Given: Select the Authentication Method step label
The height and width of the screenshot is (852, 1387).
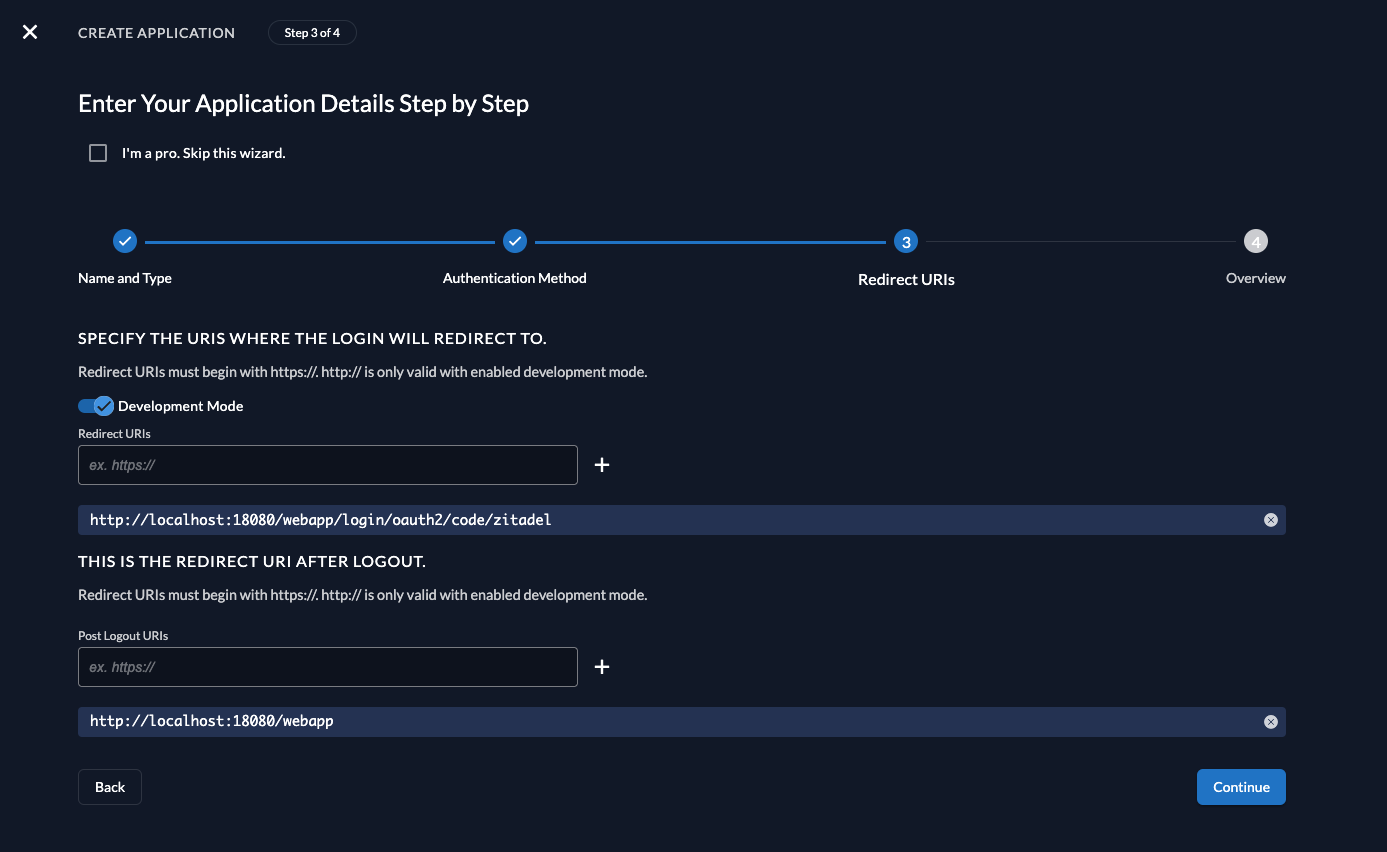Looking at the screenshot, I should [514, 278].
